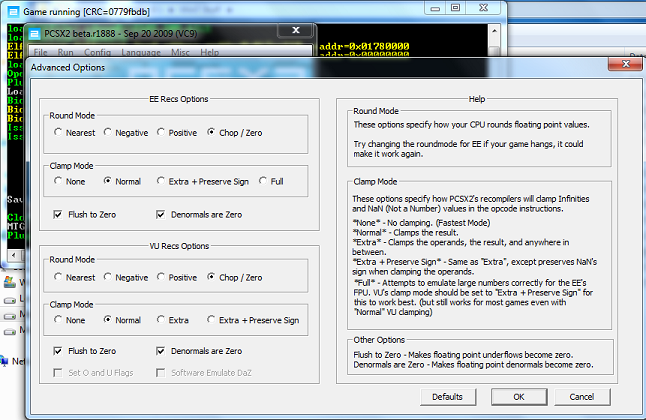This screenshot has width=646, height=420.
Task: Close the Advanced Options dialog
Action: pyautogui.click(x=625, y=64)
